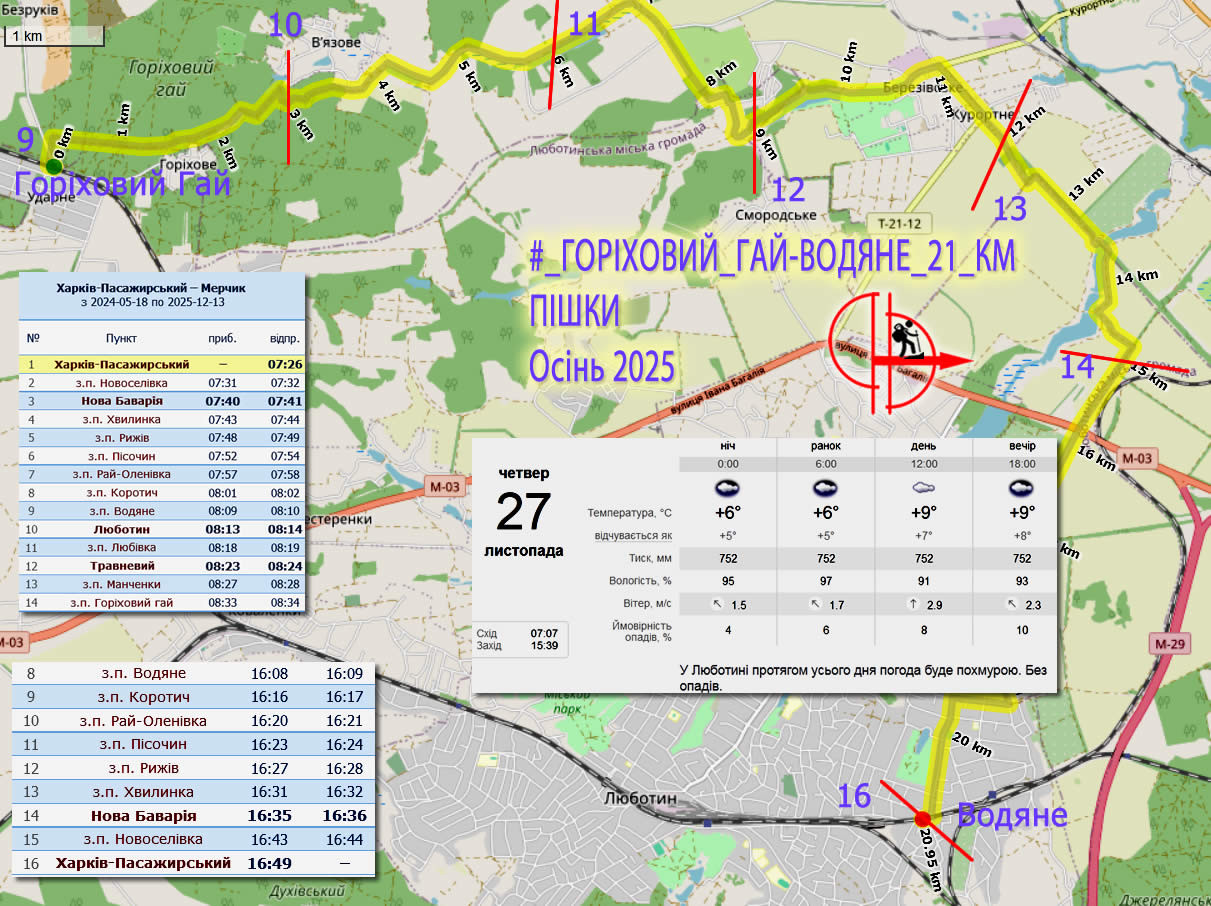The width and height of the screenshot is (1211, 906).
Task: Select the з.п. Пісочин row at 16:23
Action: pyautogui.click(x=194, y=744)
